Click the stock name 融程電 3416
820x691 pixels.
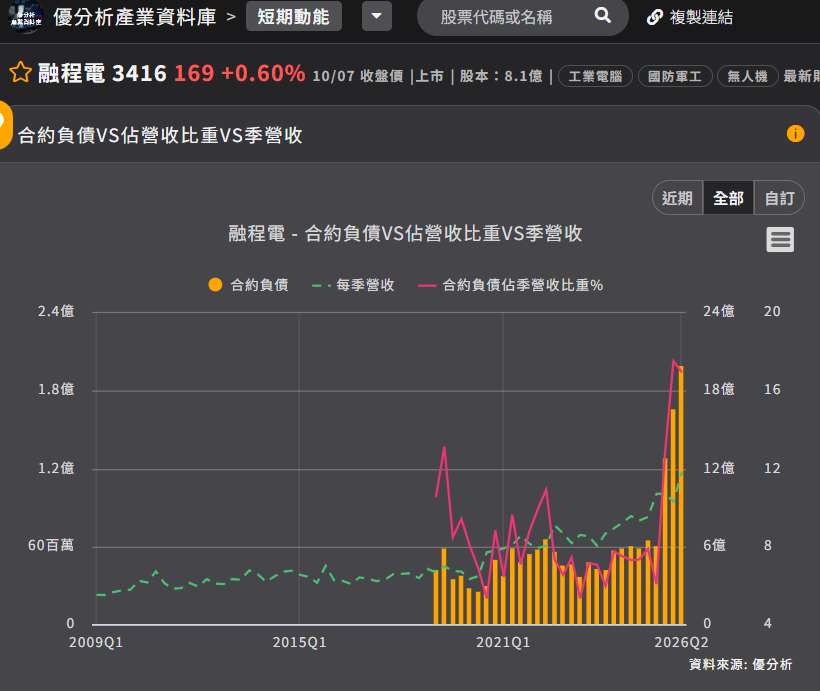click(102, 73)
